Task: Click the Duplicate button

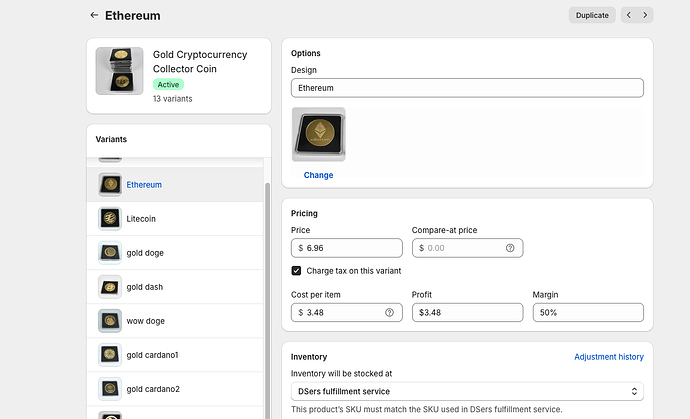Action: (592, 15)
